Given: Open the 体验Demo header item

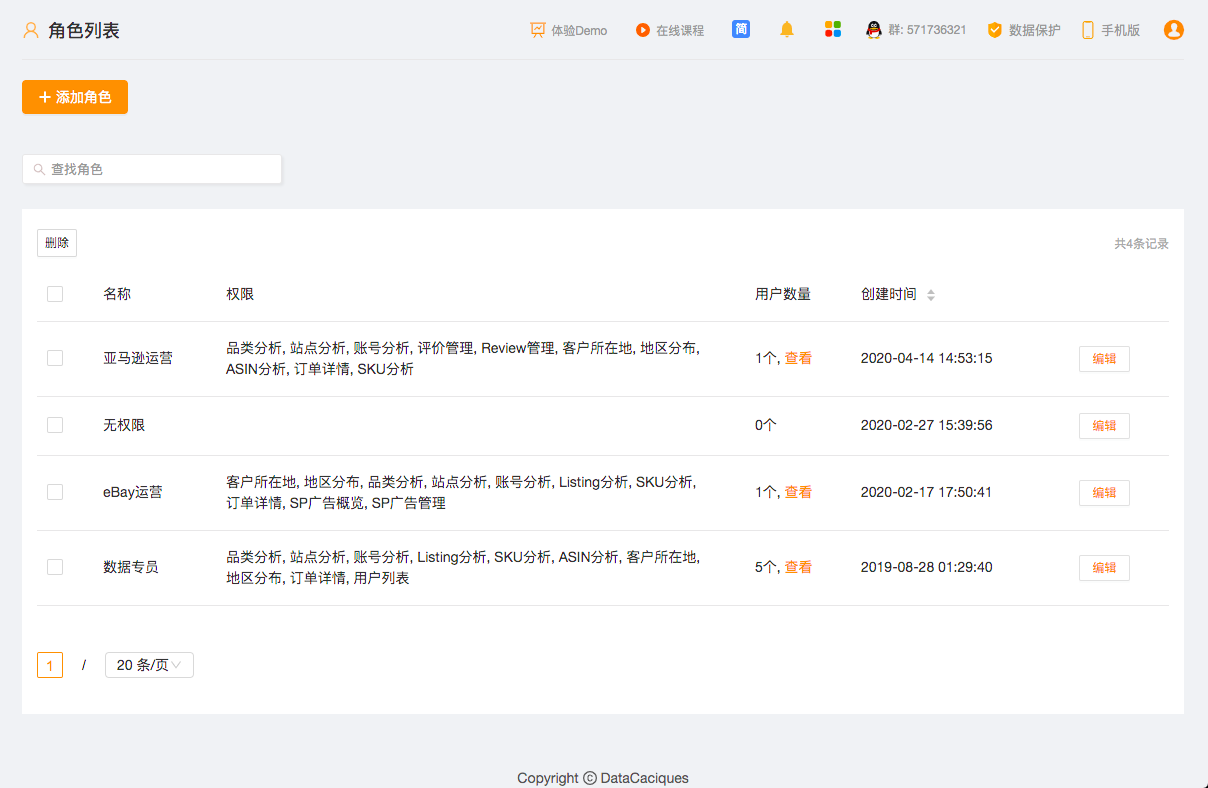Looking at the screenshot, I should click(x=568, y=30).
